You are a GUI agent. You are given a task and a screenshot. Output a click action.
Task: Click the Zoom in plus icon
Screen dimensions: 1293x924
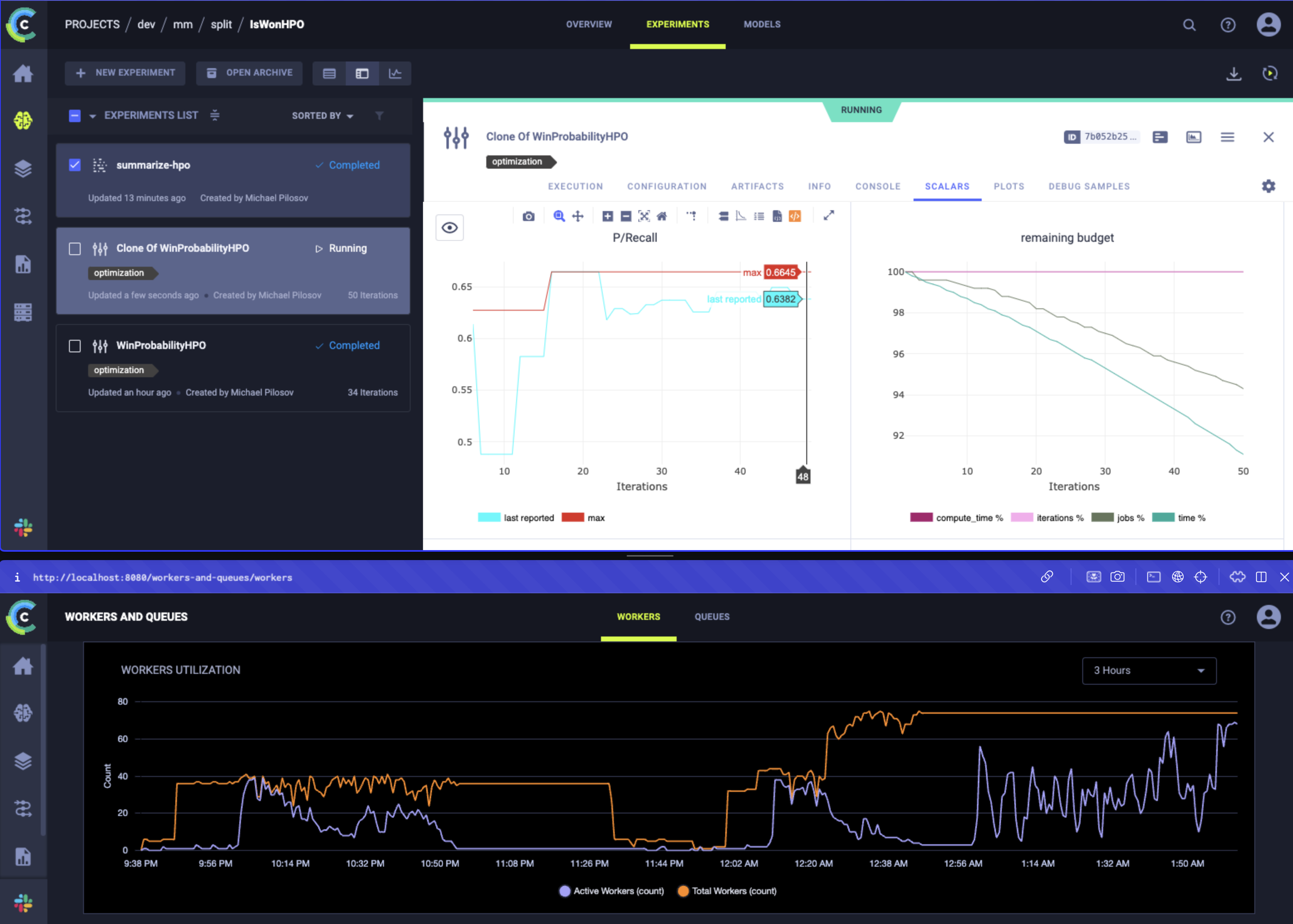pos(608,216)
